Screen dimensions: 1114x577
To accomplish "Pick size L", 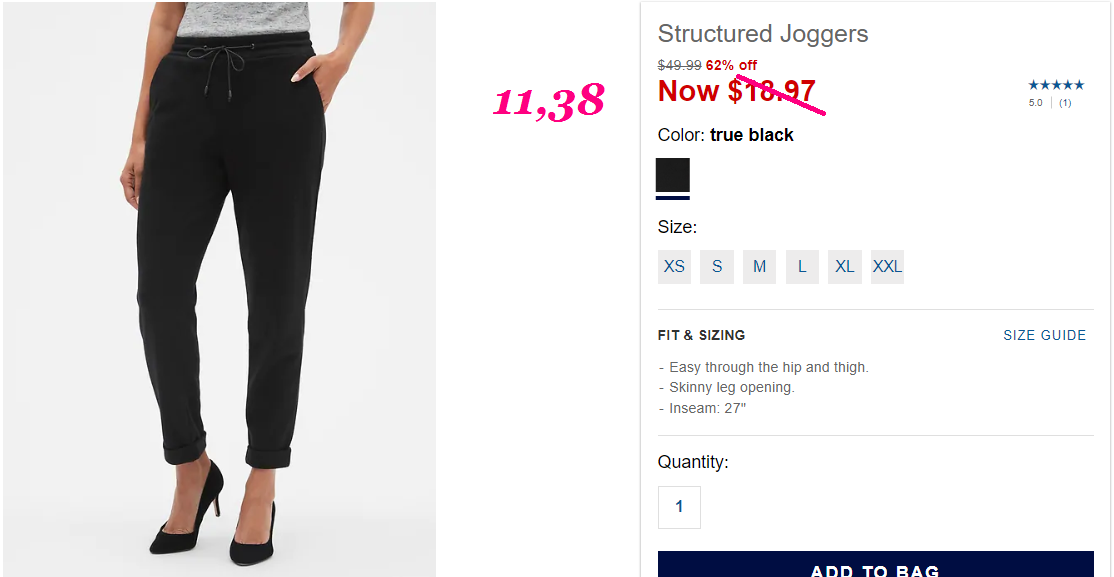I will [x=802, y=267].
